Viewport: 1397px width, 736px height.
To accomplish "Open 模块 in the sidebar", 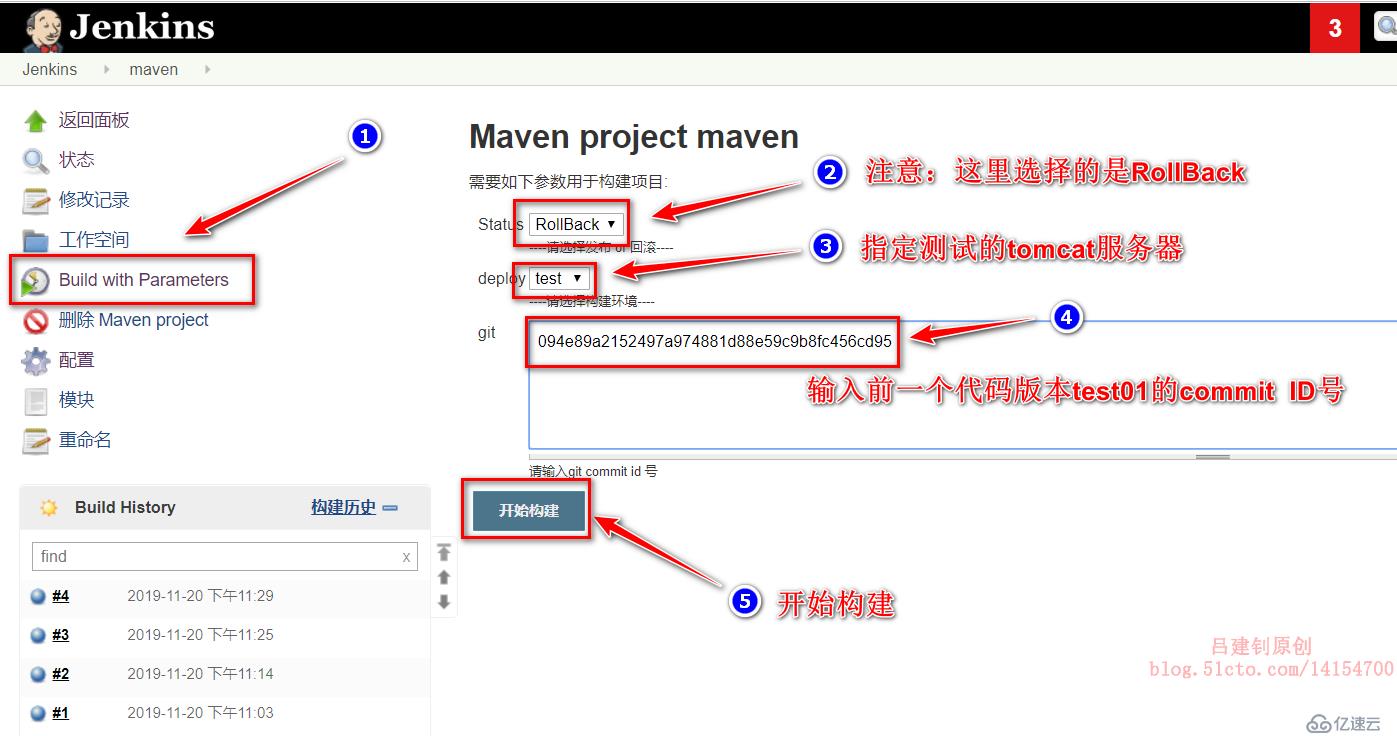I will (x=76, y=400).
